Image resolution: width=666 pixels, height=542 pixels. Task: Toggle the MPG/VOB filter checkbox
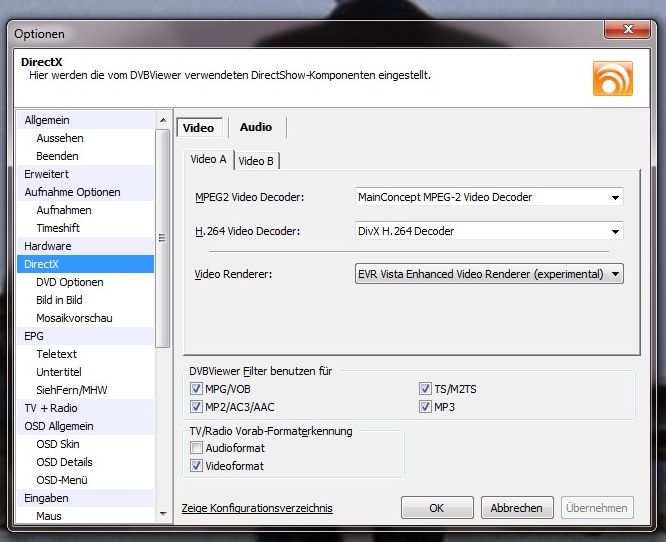point(197,389)
